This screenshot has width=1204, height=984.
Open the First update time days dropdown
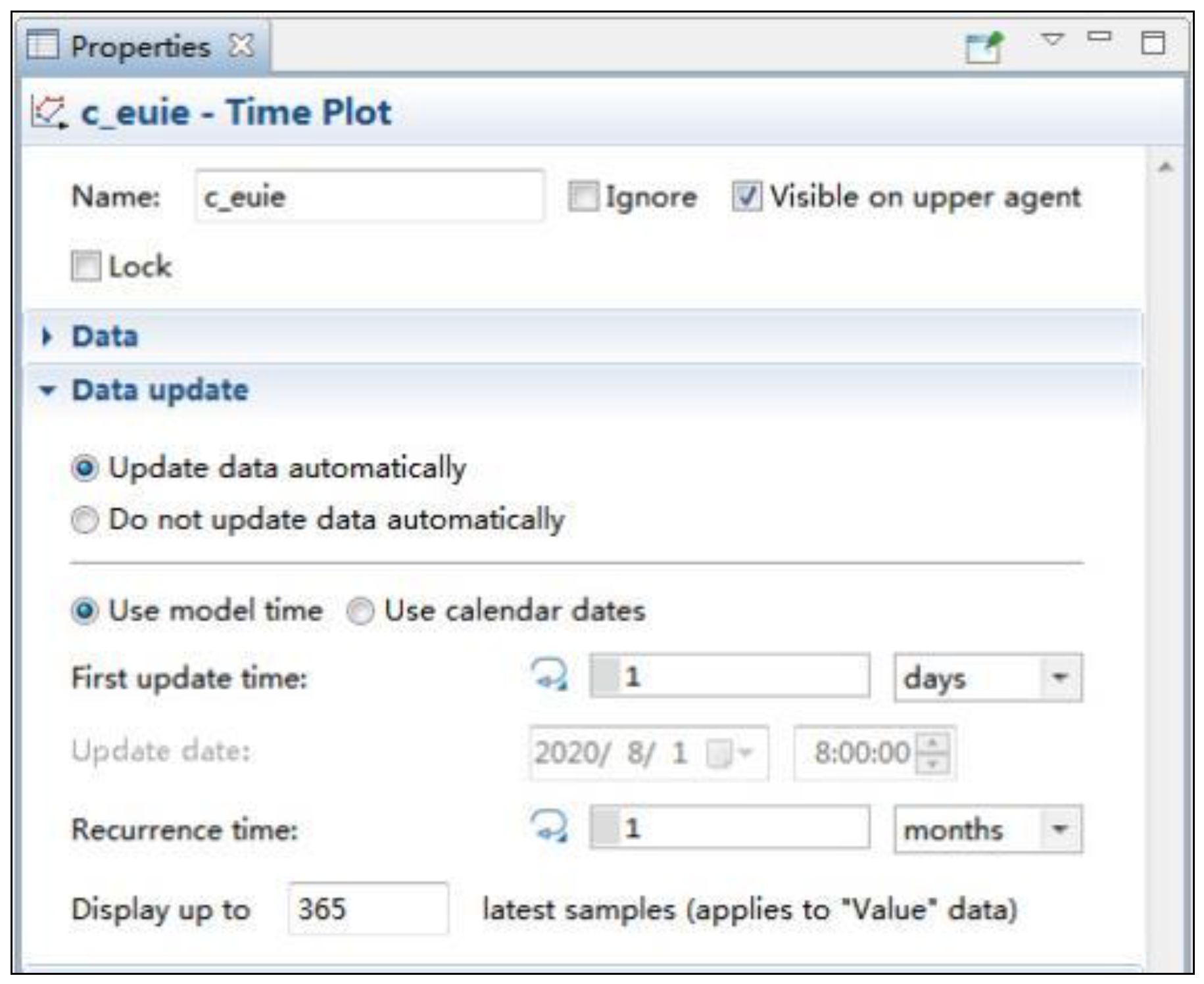(1058, 677)
